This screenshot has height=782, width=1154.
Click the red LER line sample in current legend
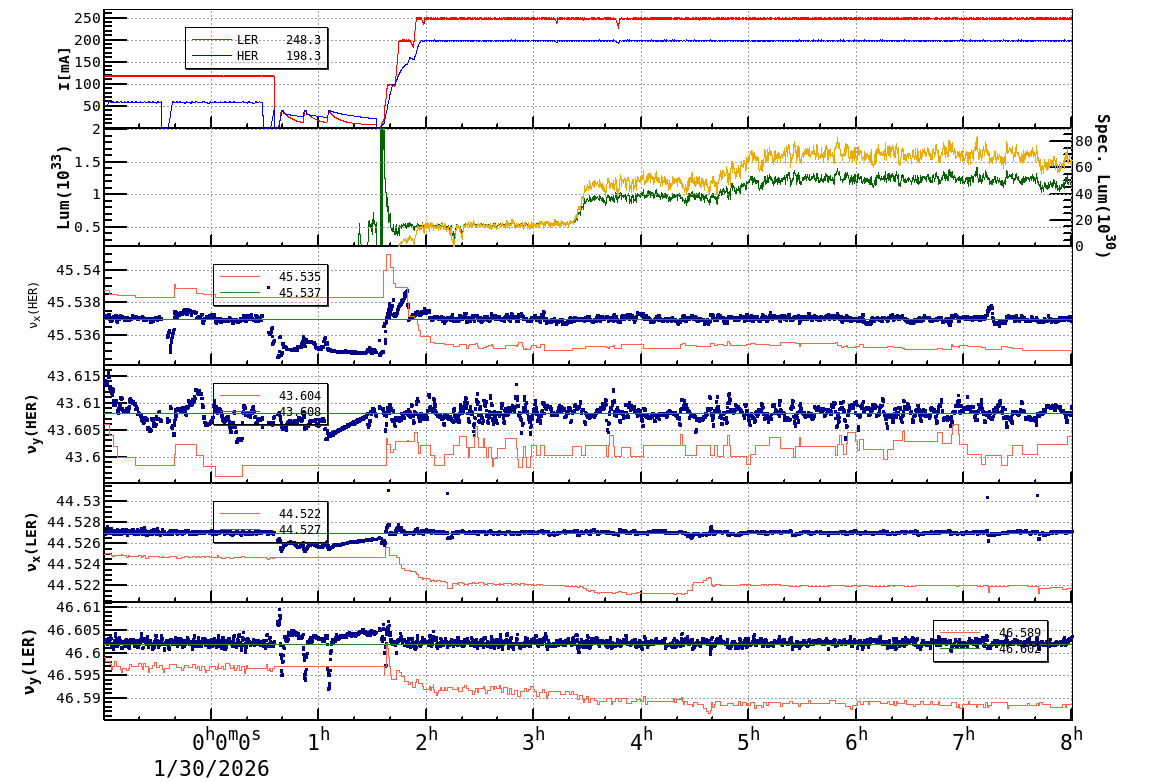pos(212,40)
